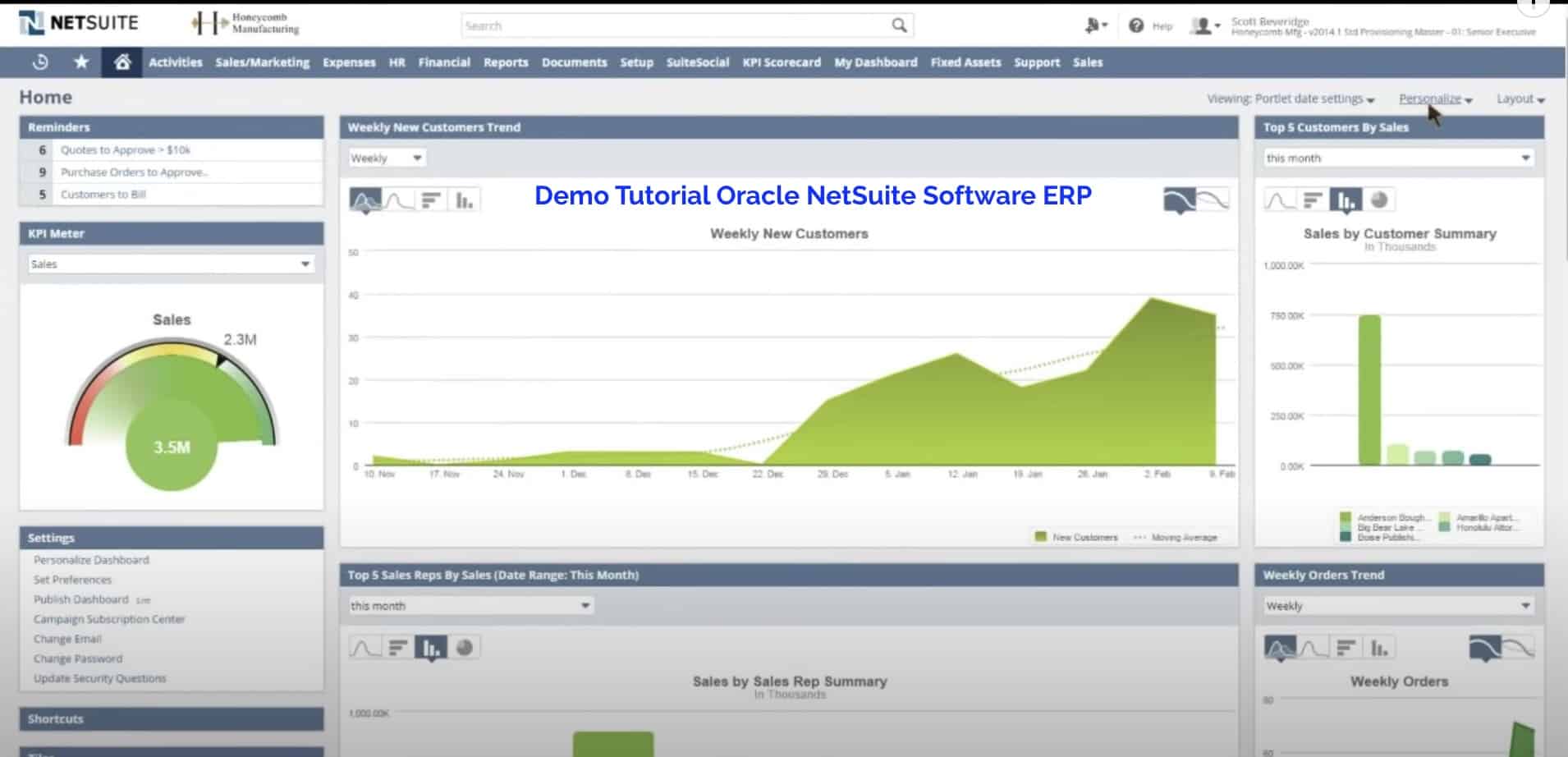Select column chart in Weekly New Customers
1568x757 pixels.
click(x=465, y=200)
